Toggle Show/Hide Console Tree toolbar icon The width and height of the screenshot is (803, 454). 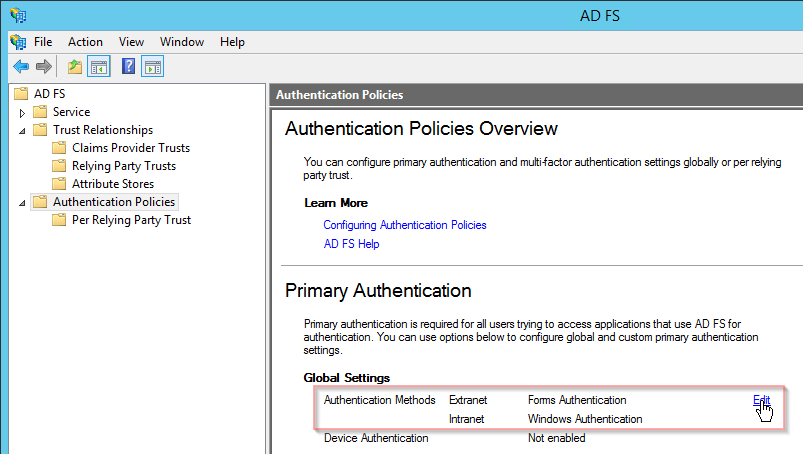99,67
